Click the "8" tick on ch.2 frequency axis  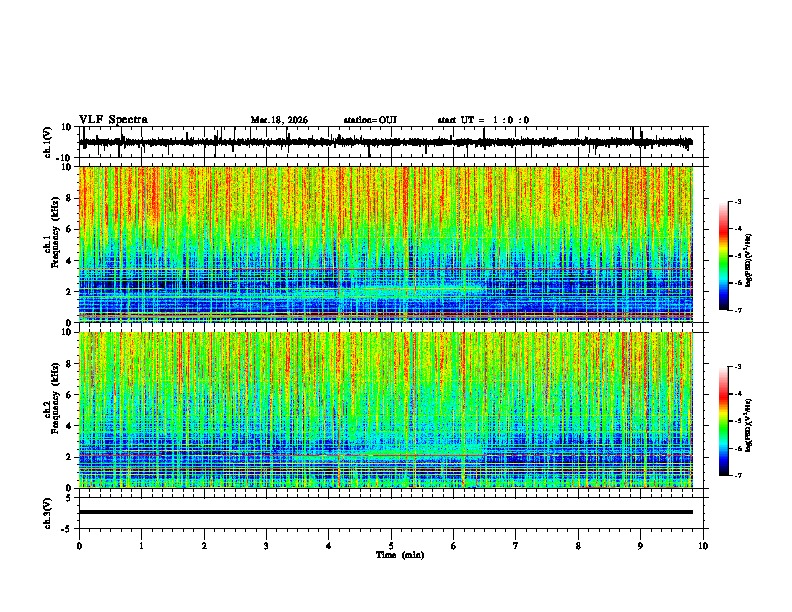pos(70,364)
